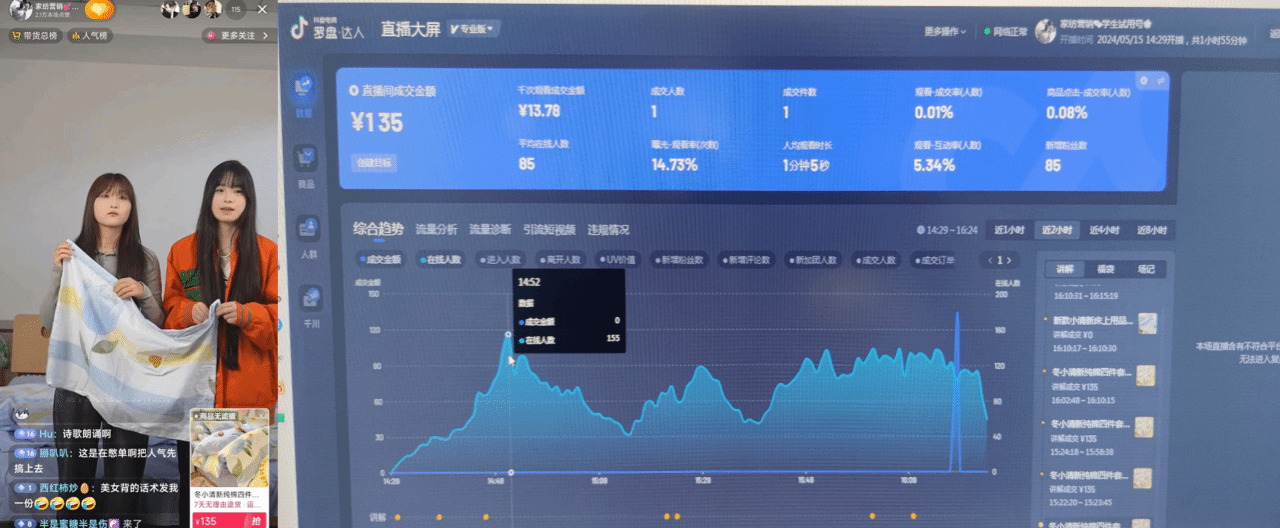
Task: Toggle the 在线人数 chart series
Action: point(441,260)
